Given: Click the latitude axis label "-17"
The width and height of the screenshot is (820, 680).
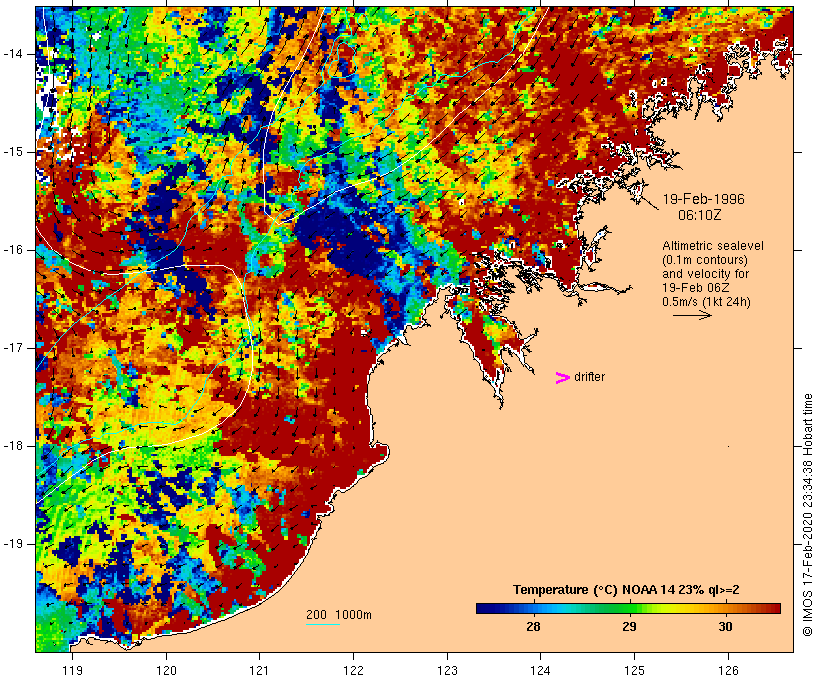Looking at the screenshot, I should [12, 348].
